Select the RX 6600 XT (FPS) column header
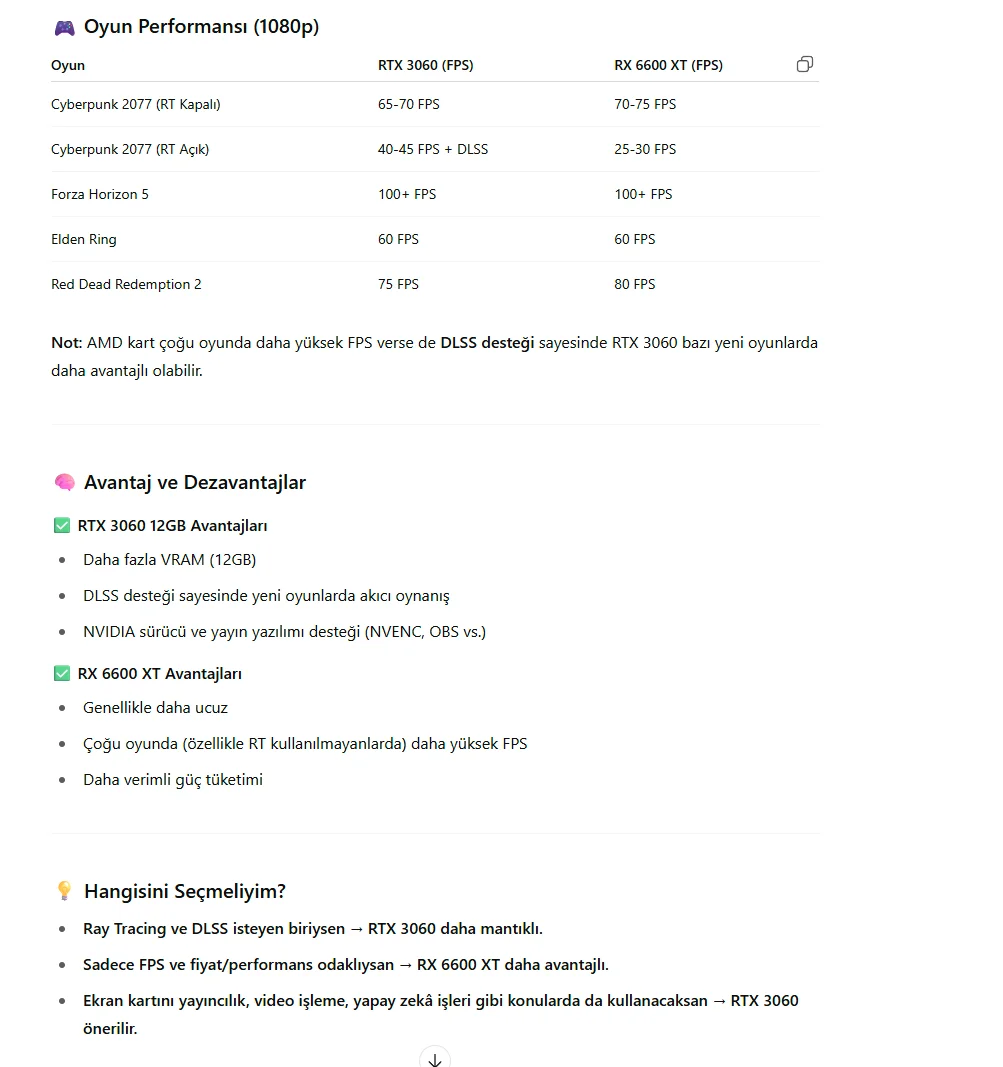Screen dimensions: 1003x1067 tap(668, 66)
